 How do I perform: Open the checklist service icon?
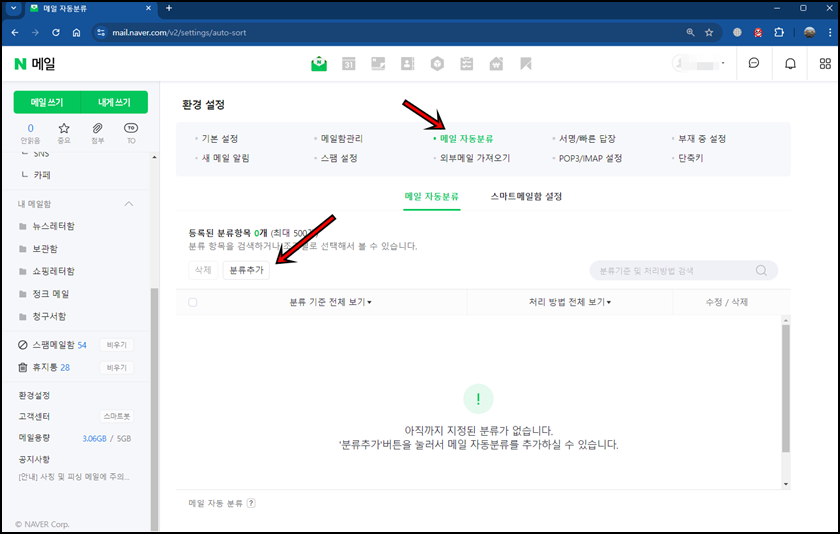[x=467, y=64]
